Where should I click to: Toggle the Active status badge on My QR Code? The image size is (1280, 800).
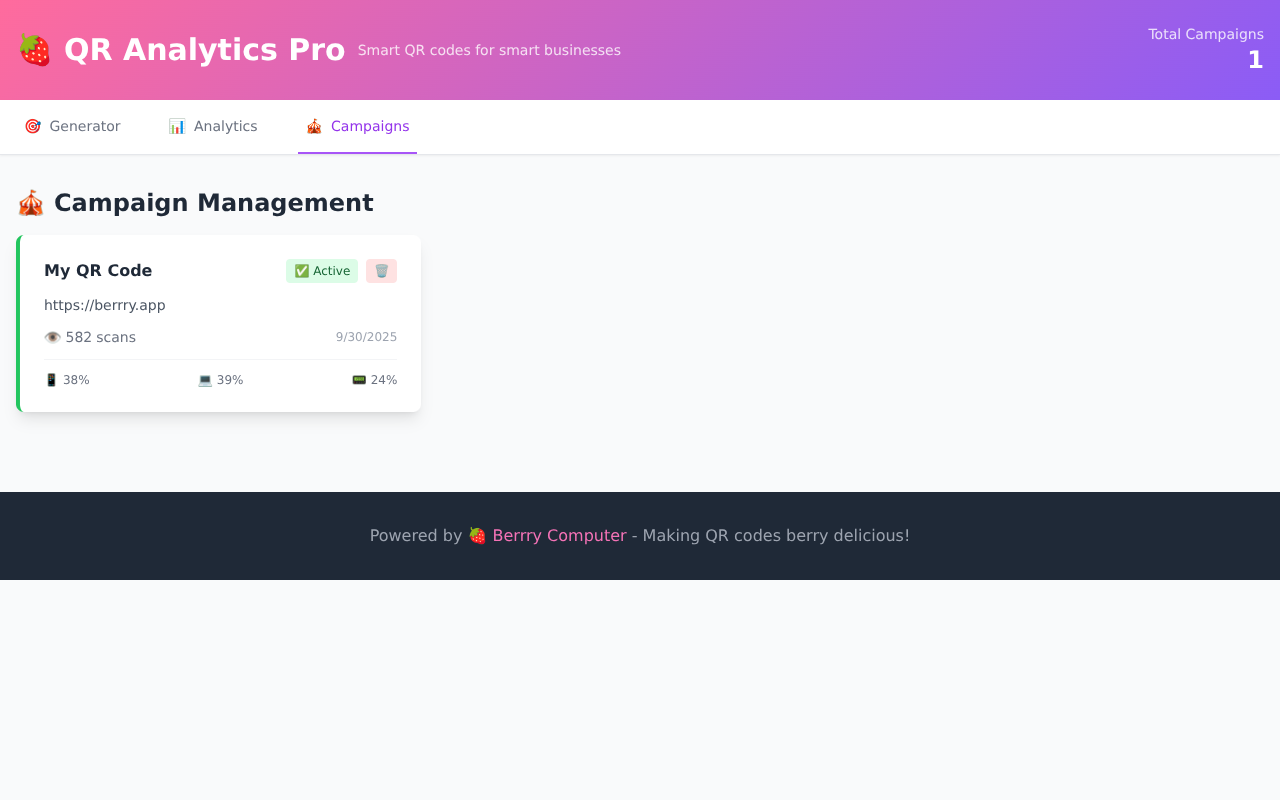[322, 270]
